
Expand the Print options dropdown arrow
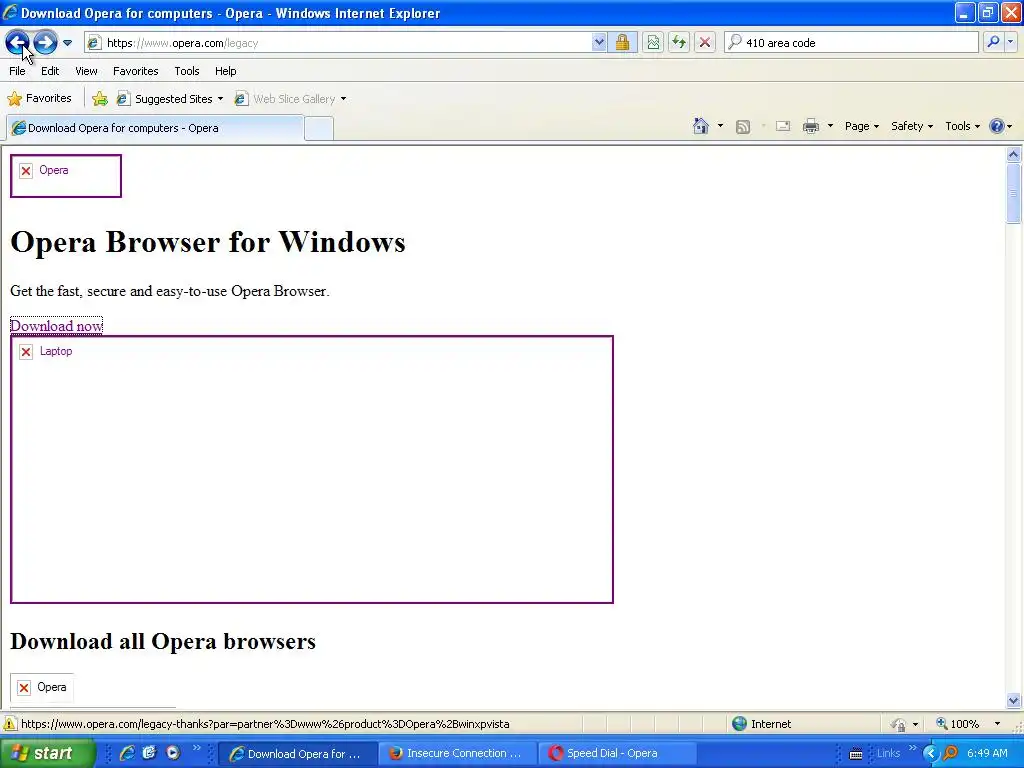(x=830, y=126)
